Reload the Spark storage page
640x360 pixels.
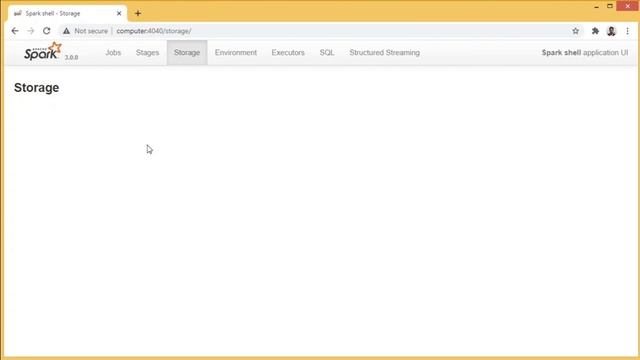tap(47, 31)
